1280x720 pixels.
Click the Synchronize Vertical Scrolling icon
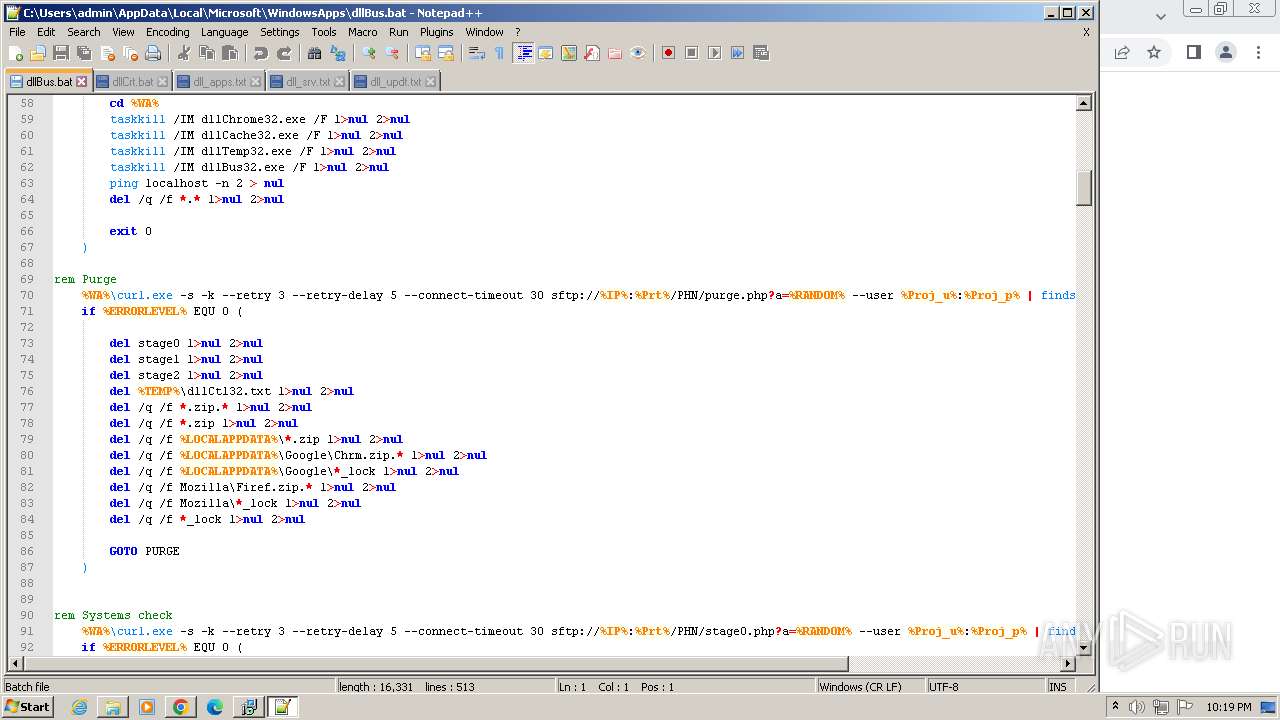pos(423,53)
